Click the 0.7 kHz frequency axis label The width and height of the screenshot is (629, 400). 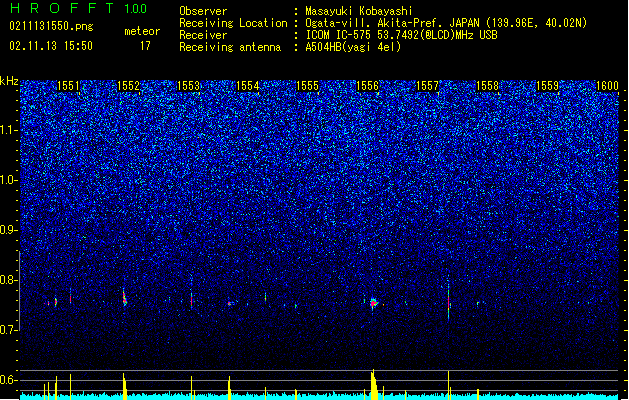[x=9, y=330]
